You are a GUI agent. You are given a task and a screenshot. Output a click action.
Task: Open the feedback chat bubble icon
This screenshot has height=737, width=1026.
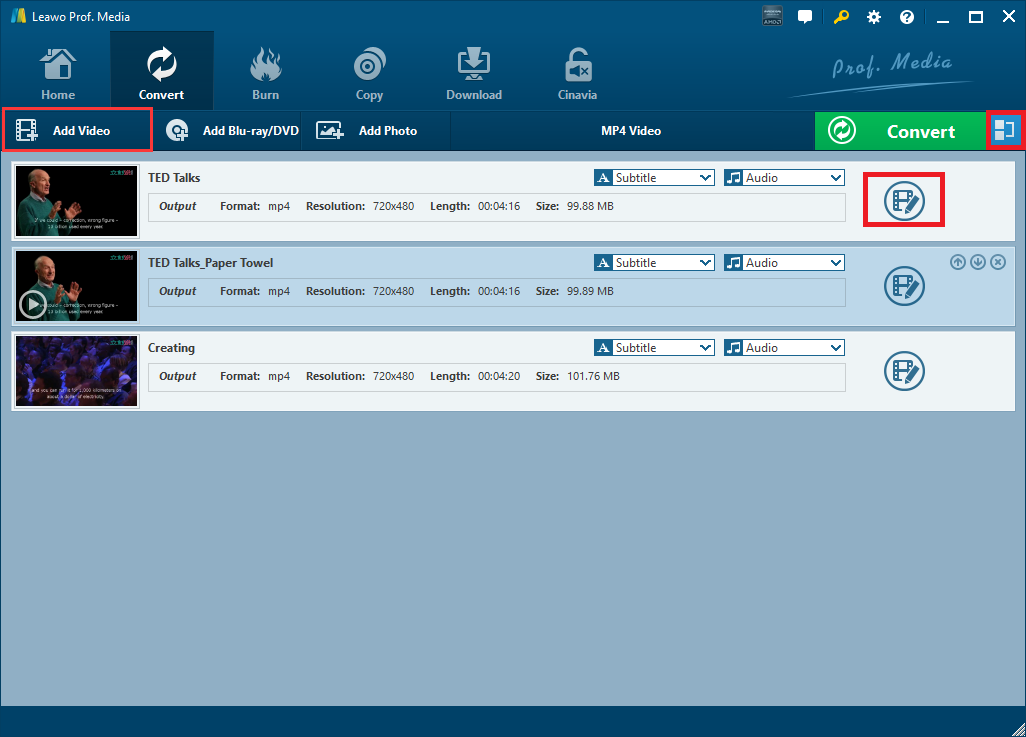click(805, 17)
